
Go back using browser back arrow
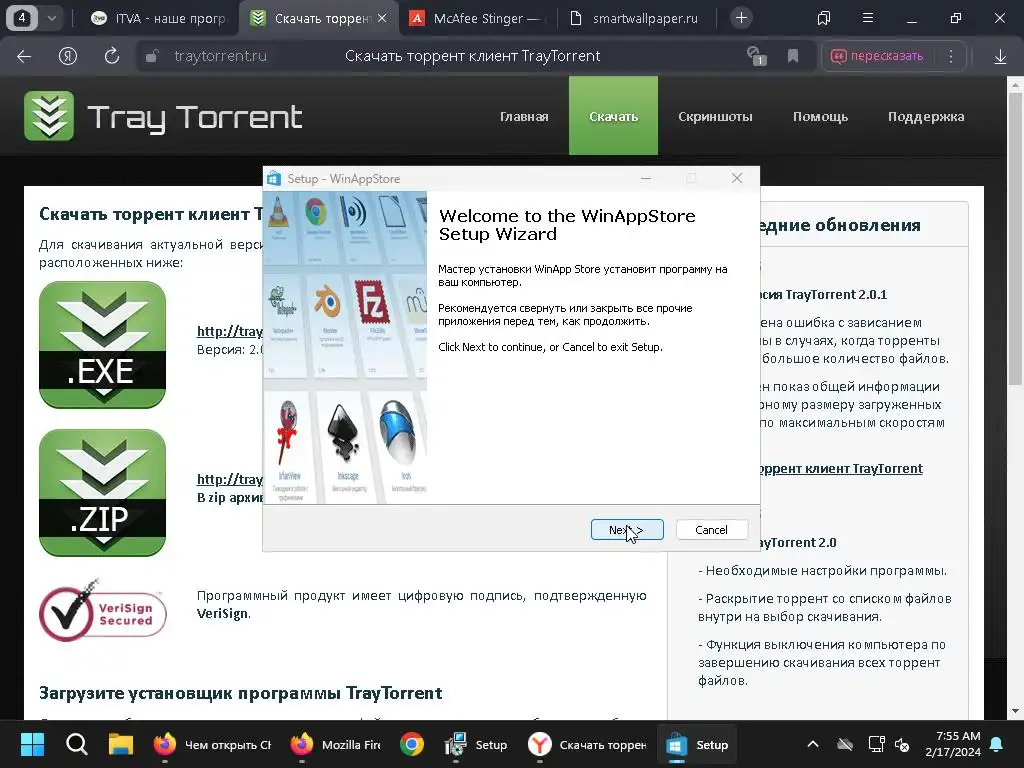pos(24,56)
